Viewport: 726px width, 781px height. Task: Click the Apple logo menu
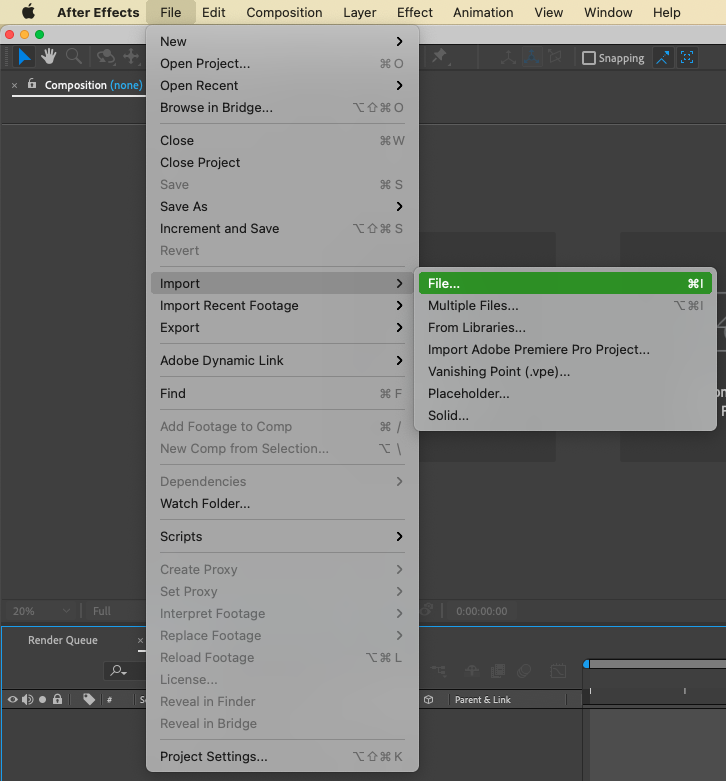pyautogui.click(x=29, y=13)
